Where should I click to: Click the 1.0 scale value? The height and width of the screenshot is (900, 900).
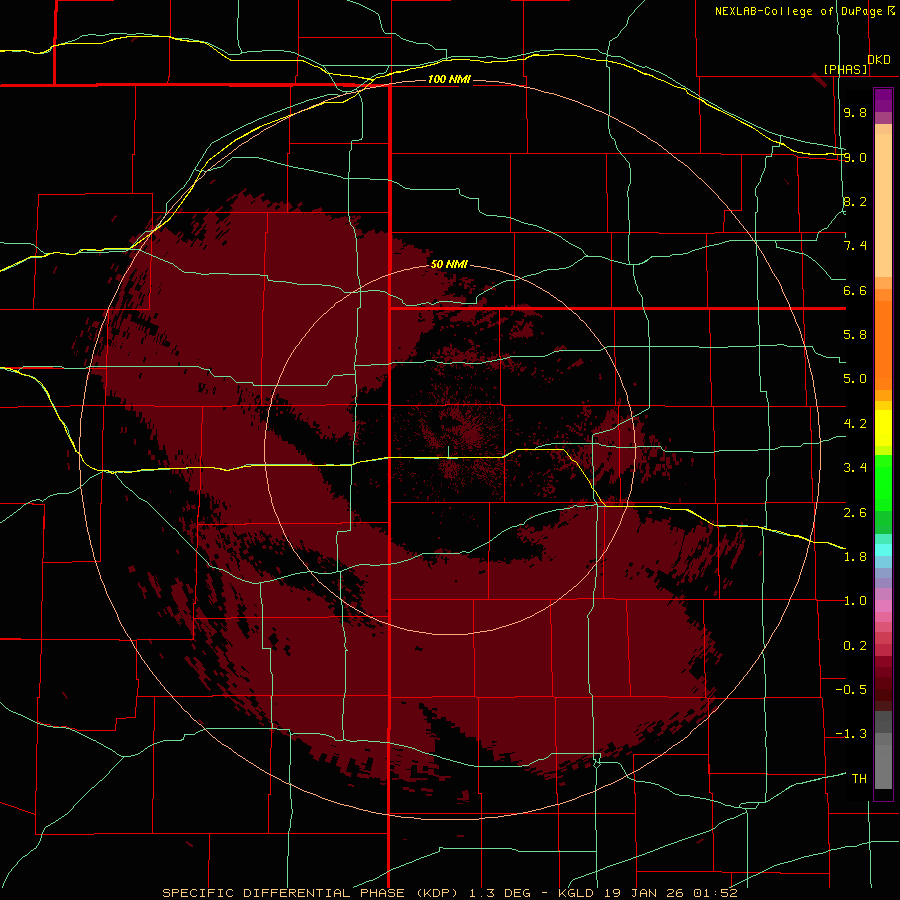click(x=855, y=601)
